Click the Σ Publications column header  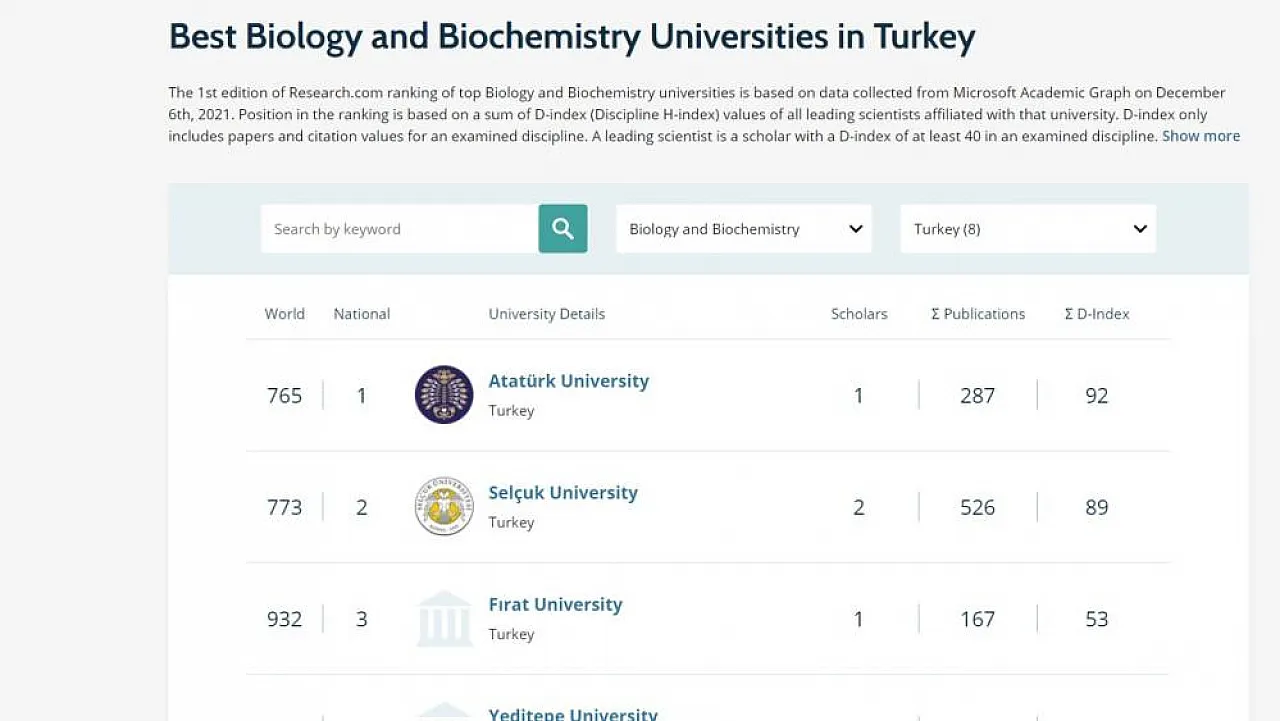pos(978,314)
